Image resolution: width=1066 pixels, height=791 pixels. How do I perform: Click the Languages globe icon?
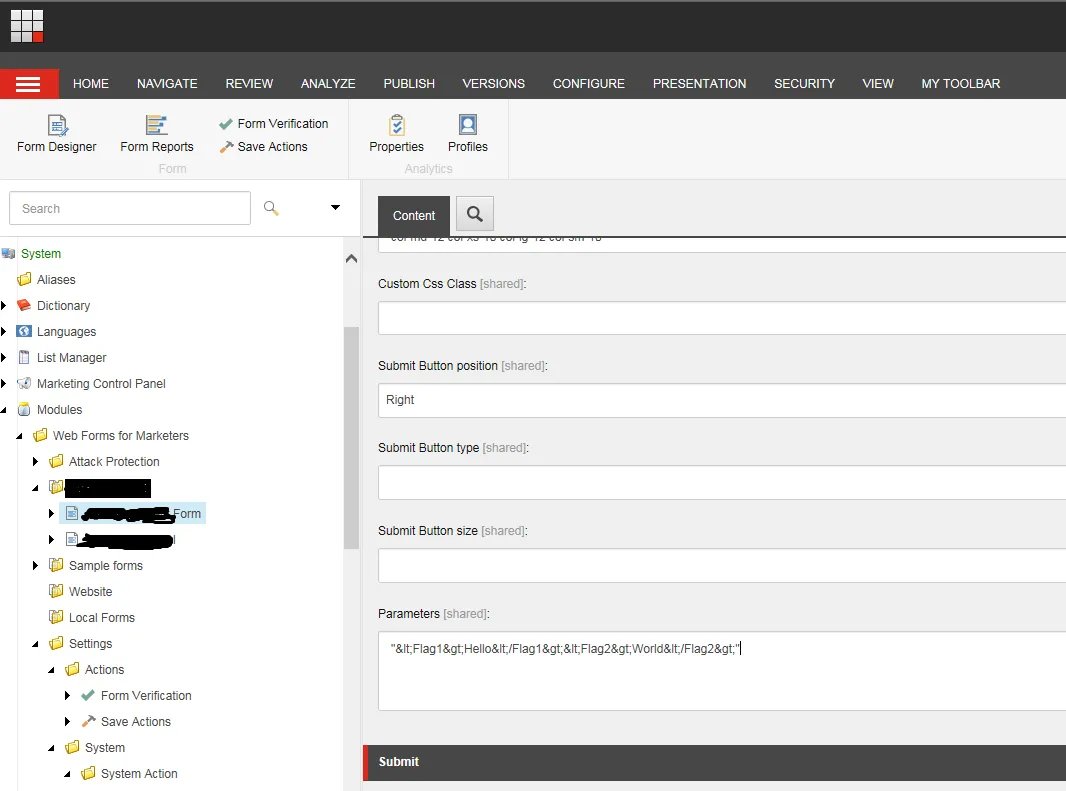(24, 331)
